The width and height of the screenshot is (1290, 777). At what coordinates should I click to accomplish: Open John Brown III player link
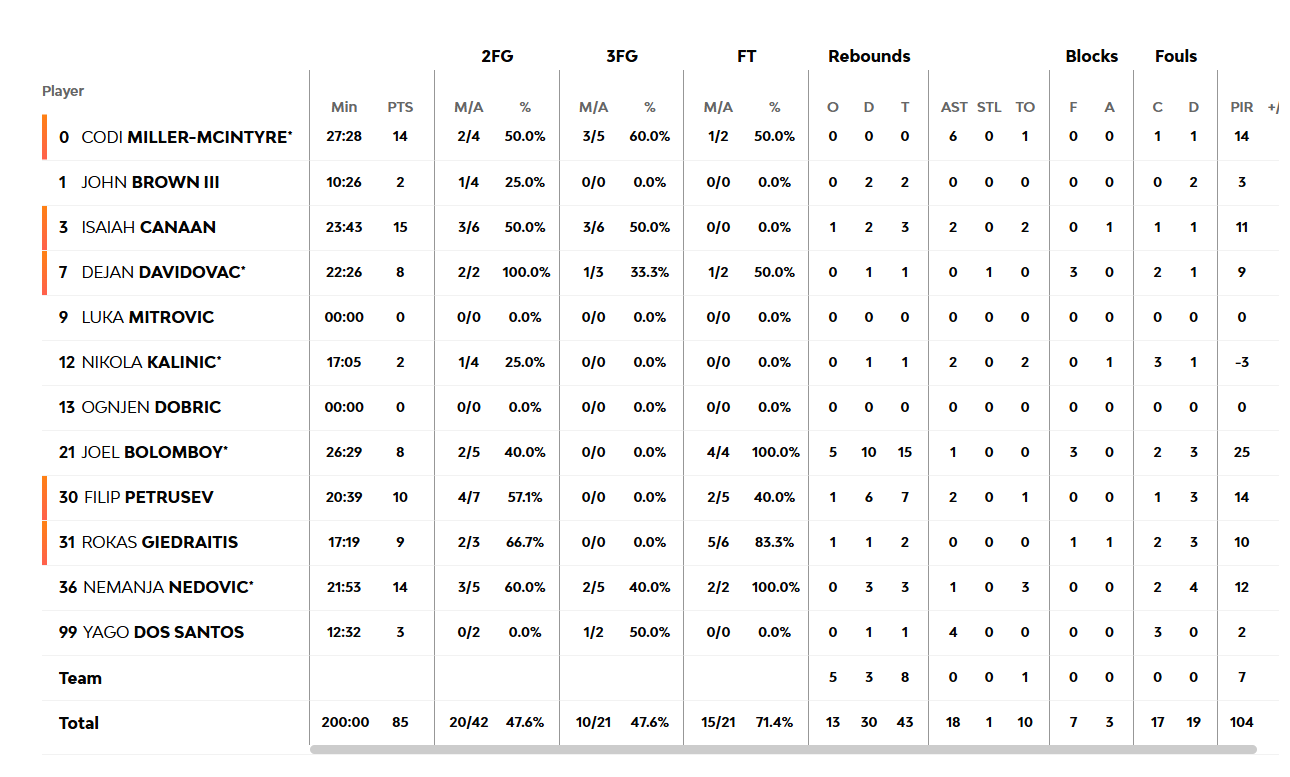click(x=151, y=182)
